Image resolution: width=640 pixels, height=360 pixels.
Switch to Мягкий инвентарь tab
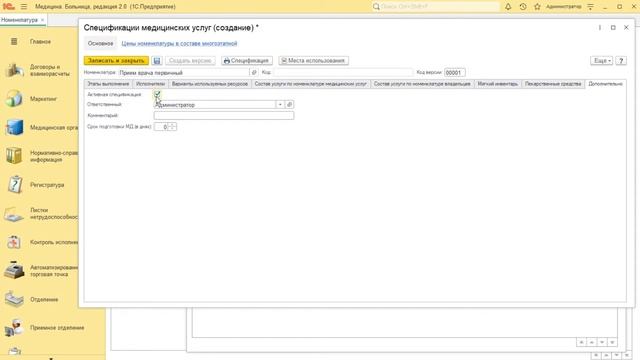tap(498, 84)
